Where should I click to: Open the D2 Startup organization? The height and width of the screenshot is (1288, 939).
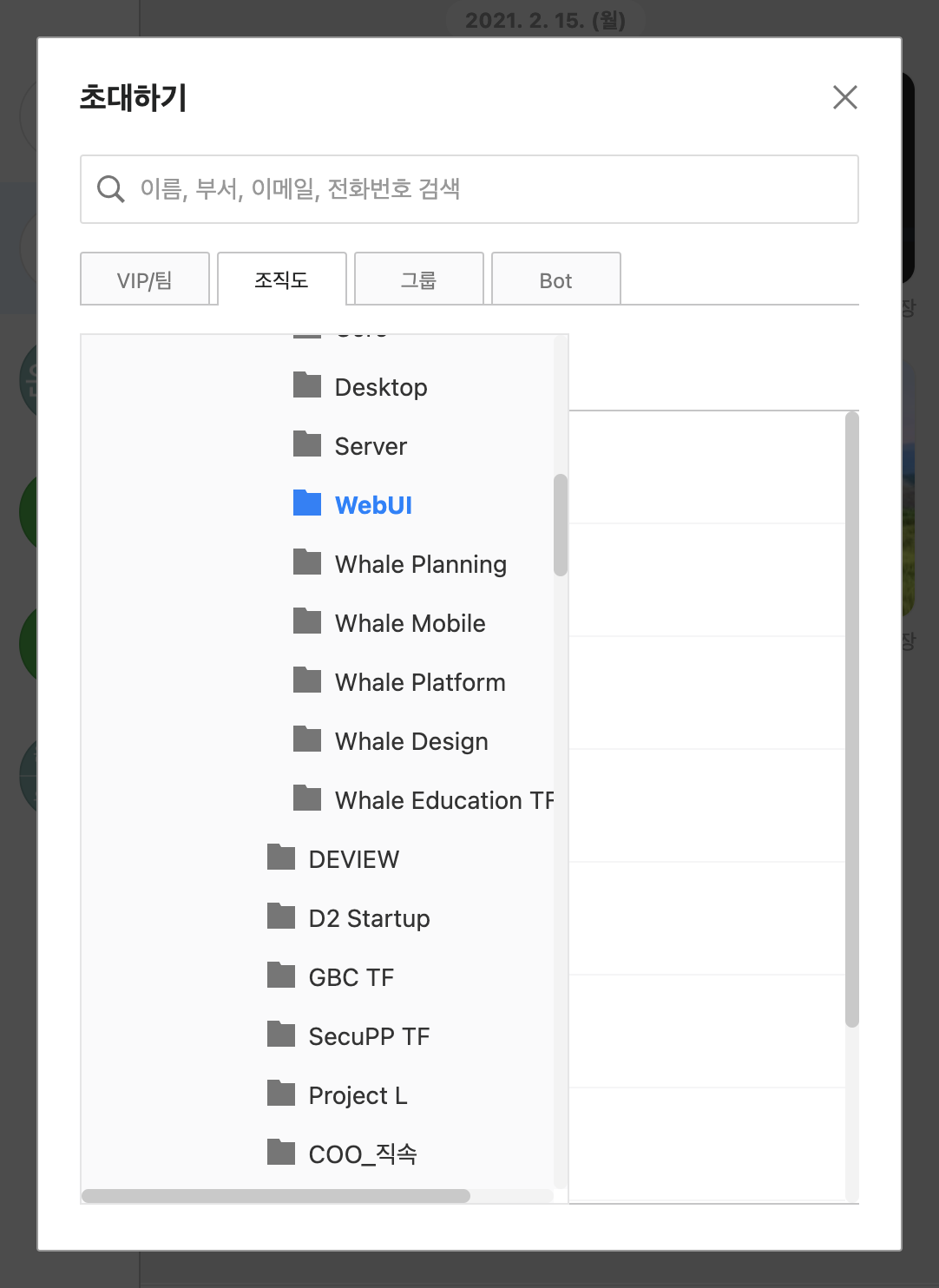(370, 918)
